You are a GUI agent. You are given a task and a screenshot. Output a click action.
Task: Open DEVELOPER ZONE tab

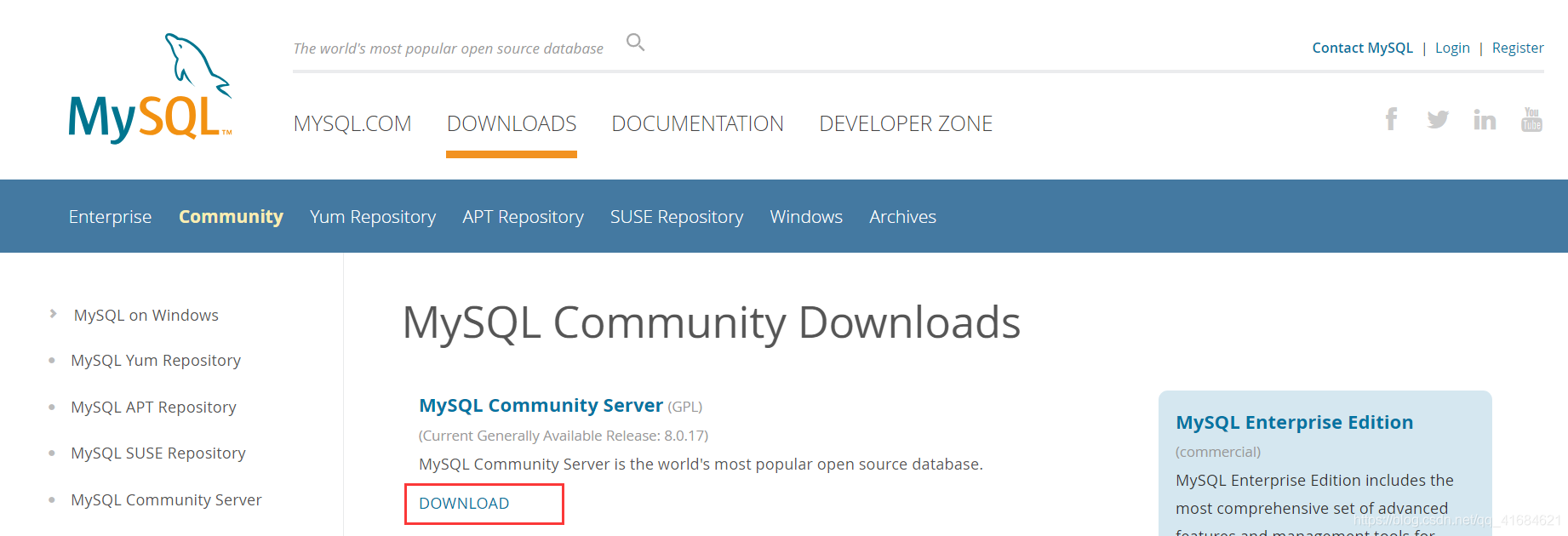point(906,124)
